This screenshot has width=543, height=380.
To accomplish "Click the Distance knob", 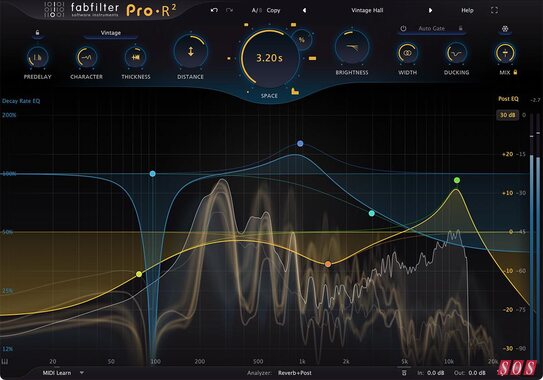I will [190, 52].
